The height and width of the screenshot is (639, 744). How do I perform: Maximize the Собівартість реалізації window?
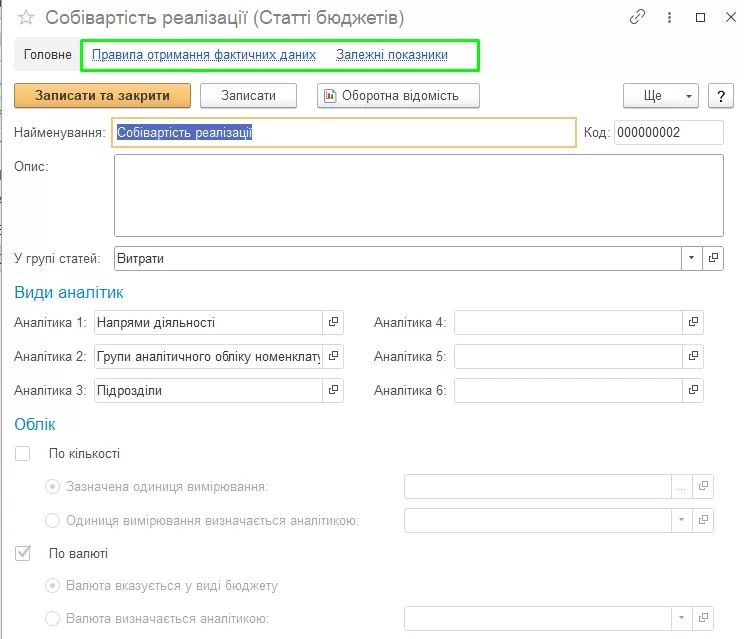[700, 18]
